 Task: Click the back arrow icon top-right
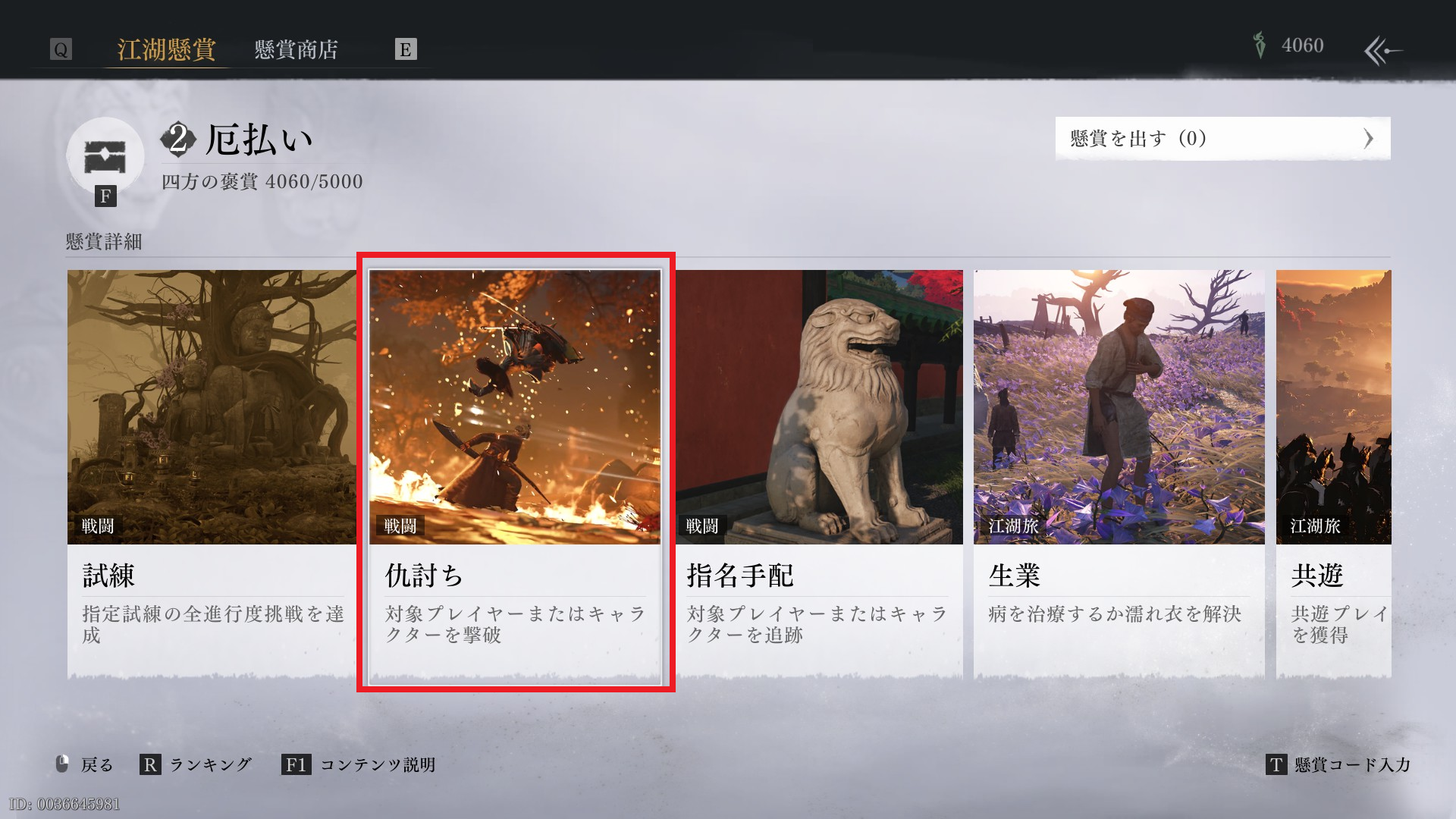point(1382,51)
